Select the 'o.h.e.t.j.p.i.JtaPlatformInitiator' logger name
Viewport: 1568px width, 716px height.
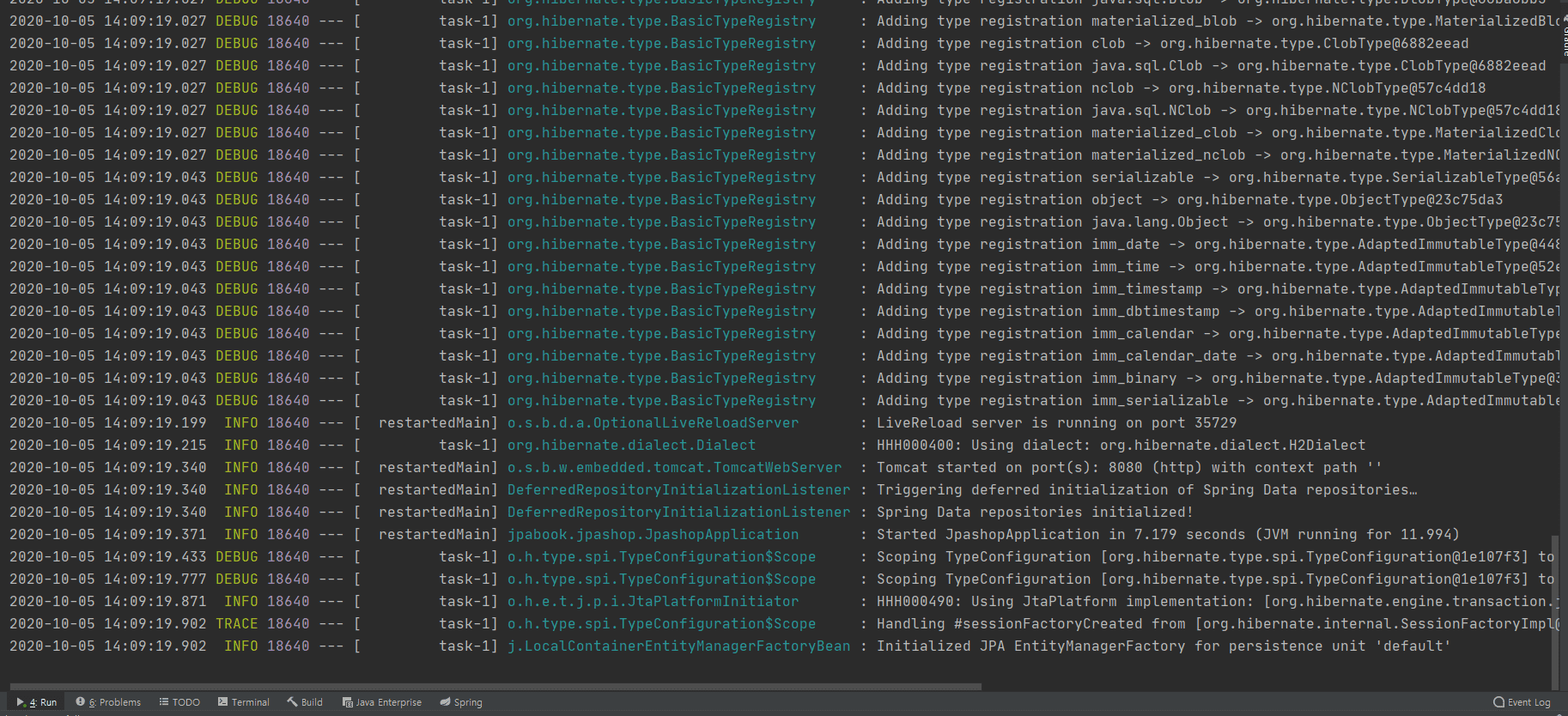coord(653,601)
